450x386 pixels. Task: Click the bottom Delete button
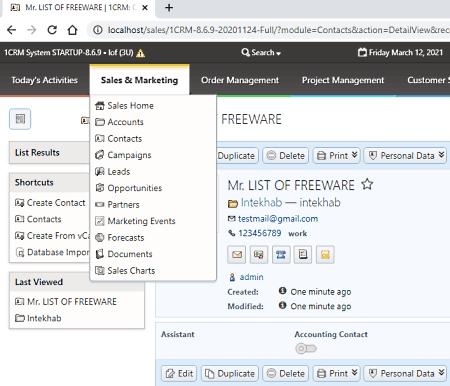(x=285, y=373)
